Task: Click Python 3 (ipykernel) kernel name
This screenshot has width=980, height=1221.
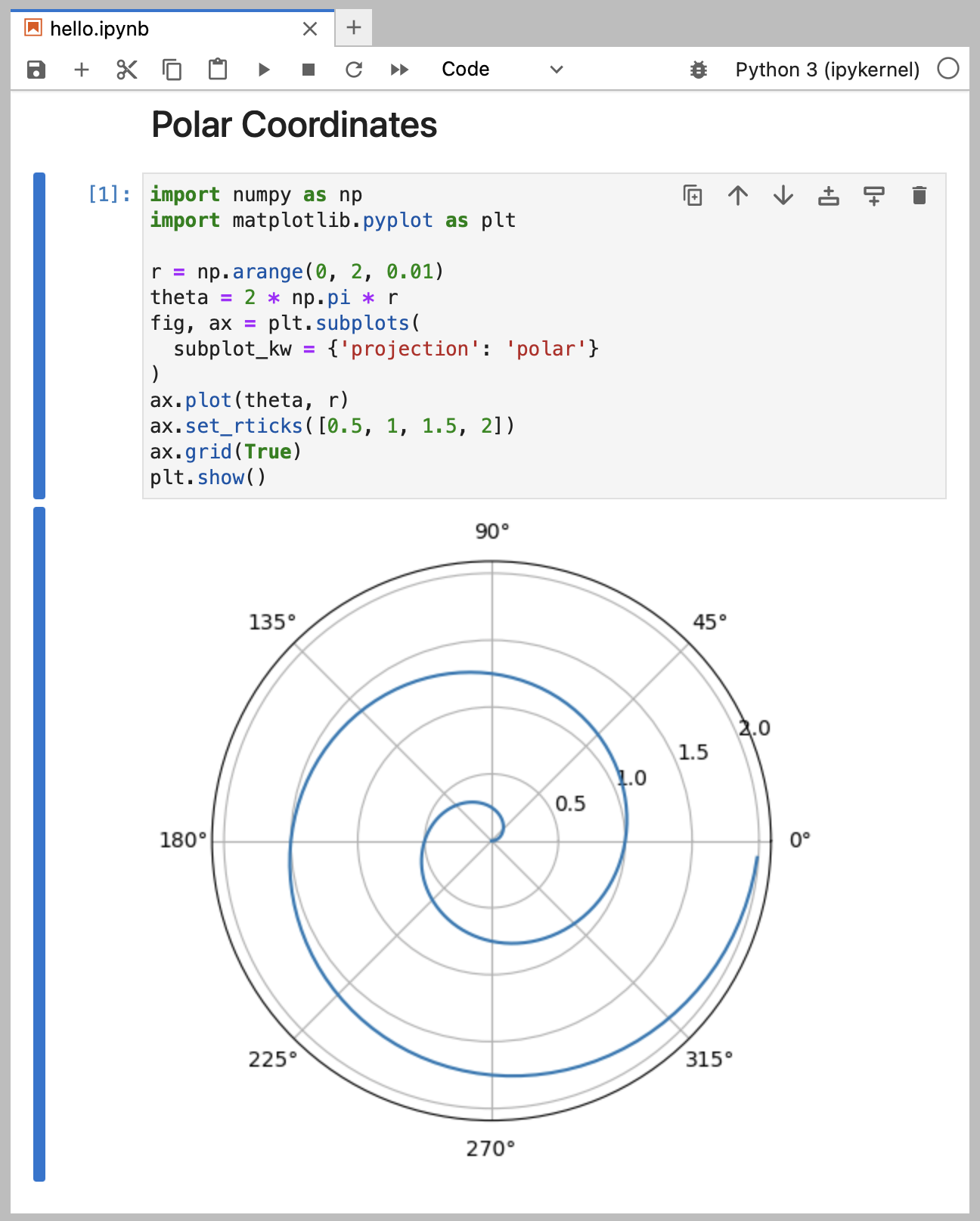Action: point(827,70)
